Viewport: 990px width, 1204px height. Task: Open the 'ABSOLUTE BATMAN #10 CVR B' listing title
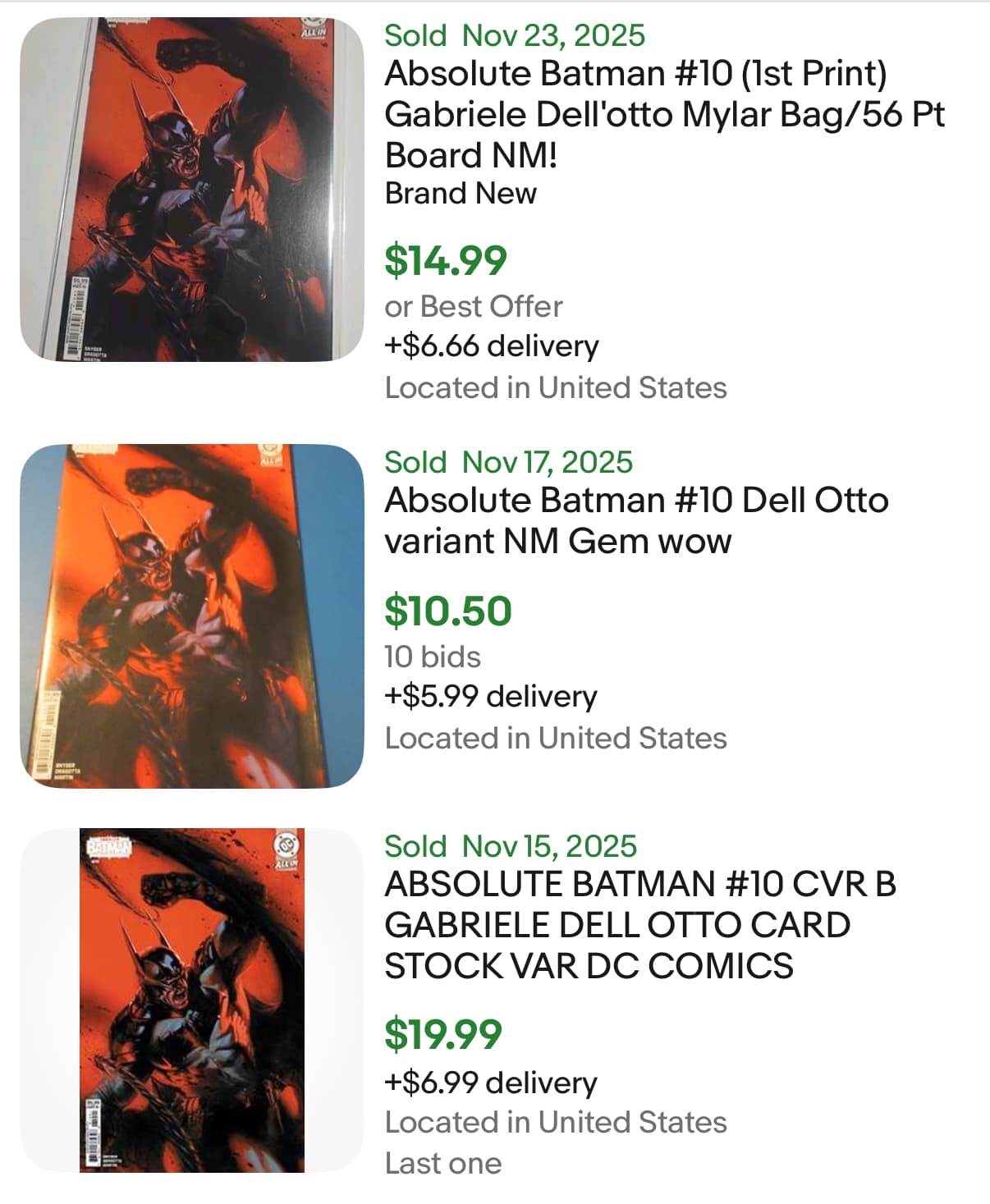(639, 925)
